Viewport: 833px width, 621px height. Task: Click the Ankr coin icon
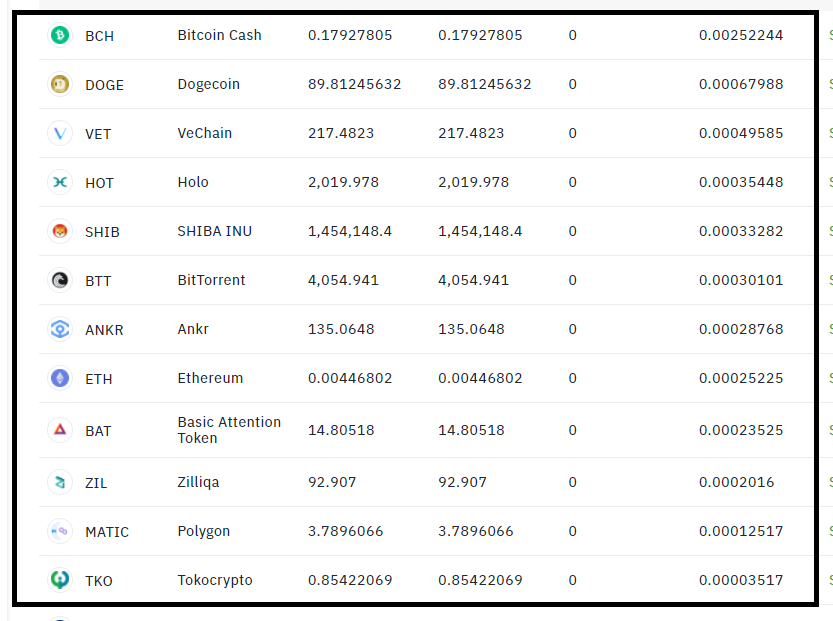click(60, 329)
